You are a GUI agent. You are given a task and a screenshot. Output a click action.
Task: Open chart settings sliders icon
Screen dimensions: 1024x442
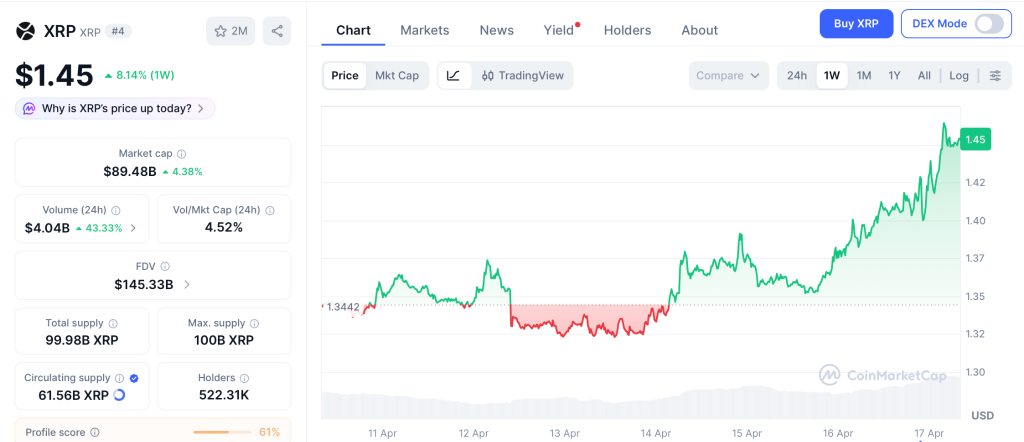click(995, 76)
